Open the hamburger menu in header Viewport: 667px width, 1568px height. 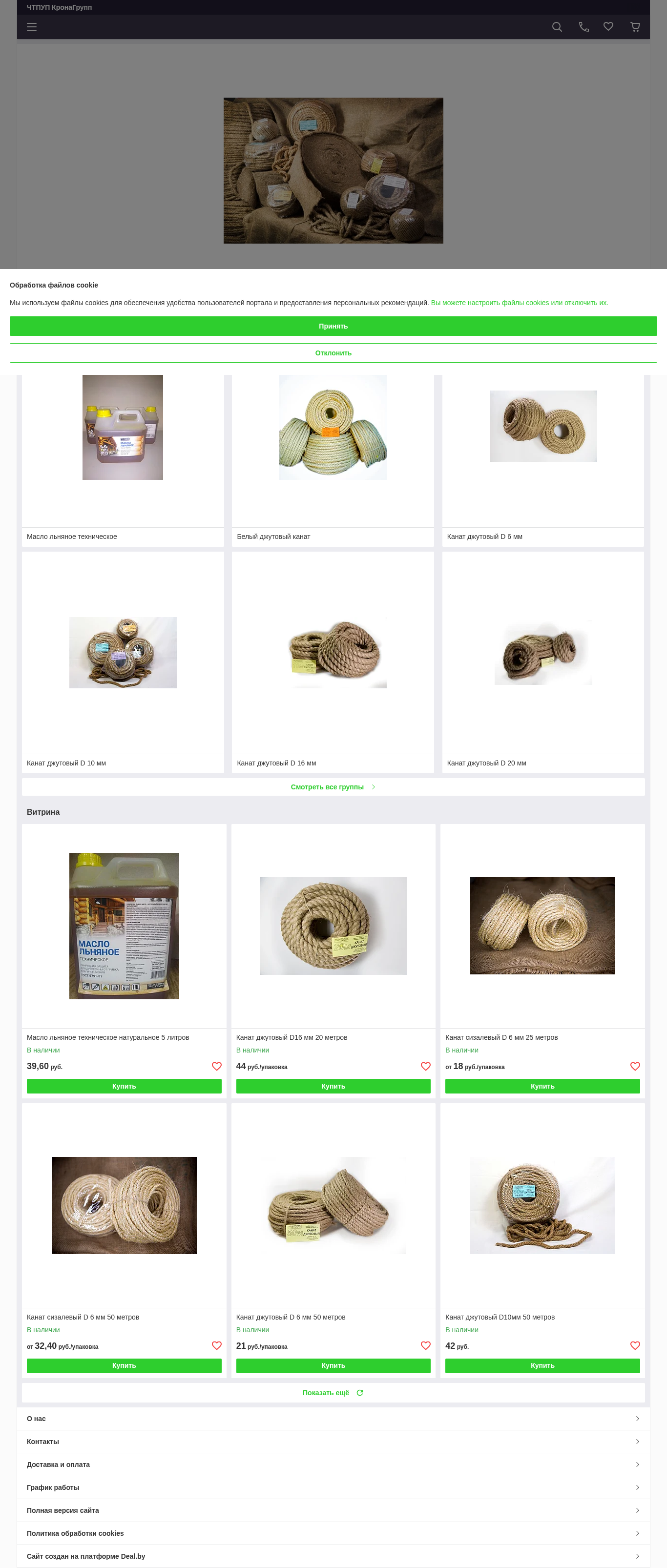pos(32,27)
